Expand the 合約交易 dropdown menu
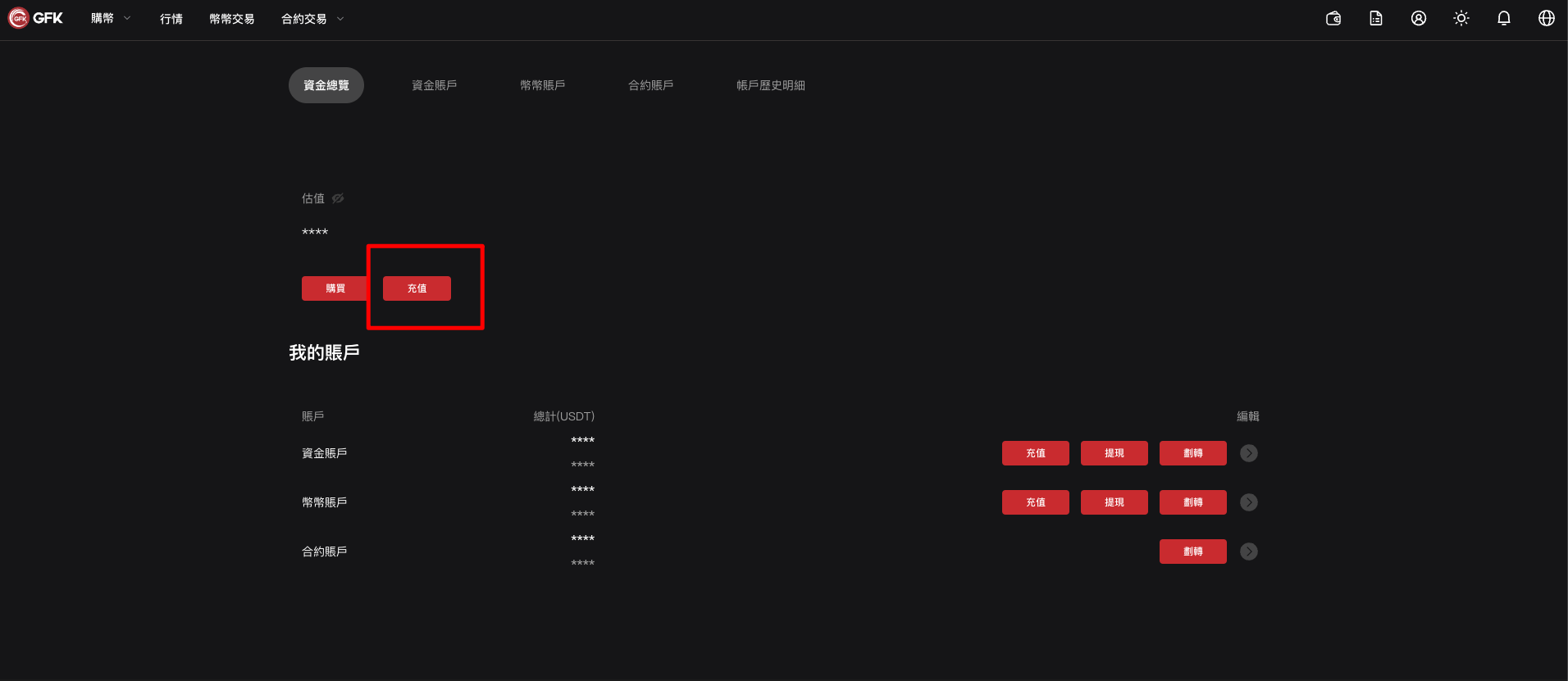The height and width of the screenshot is (681, 1568). coord(312,19)
